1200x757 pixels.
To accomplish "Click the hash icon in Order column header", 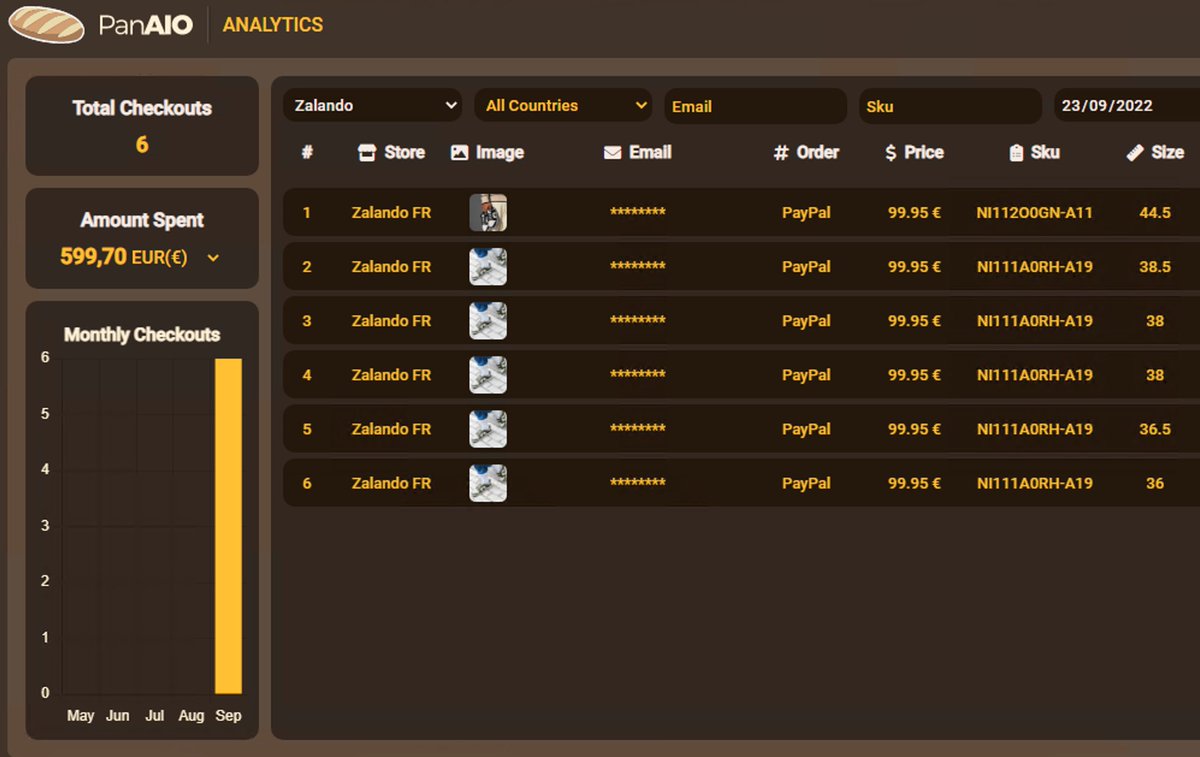I will 781,153.
